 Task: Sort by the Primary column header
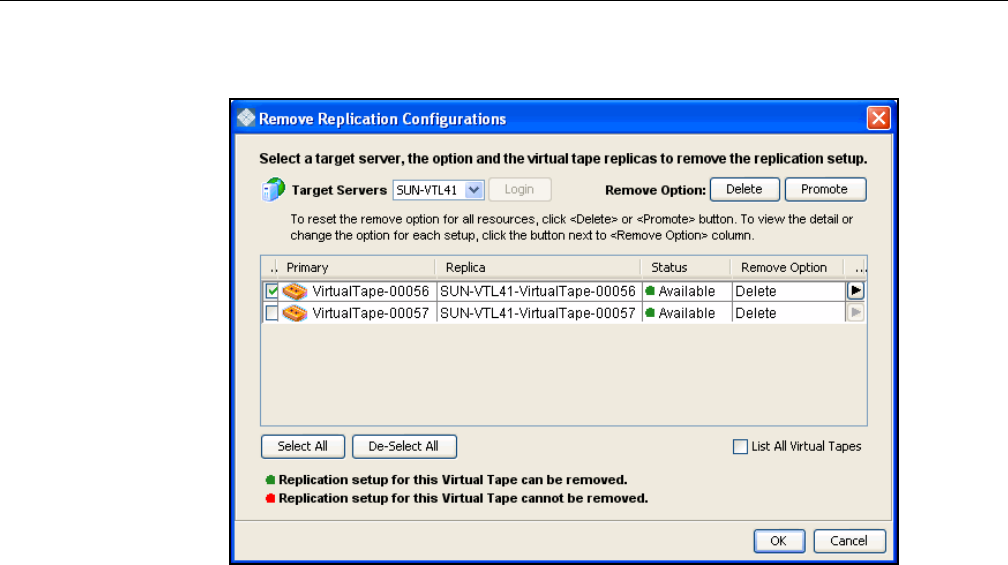(x=356, y=268)
